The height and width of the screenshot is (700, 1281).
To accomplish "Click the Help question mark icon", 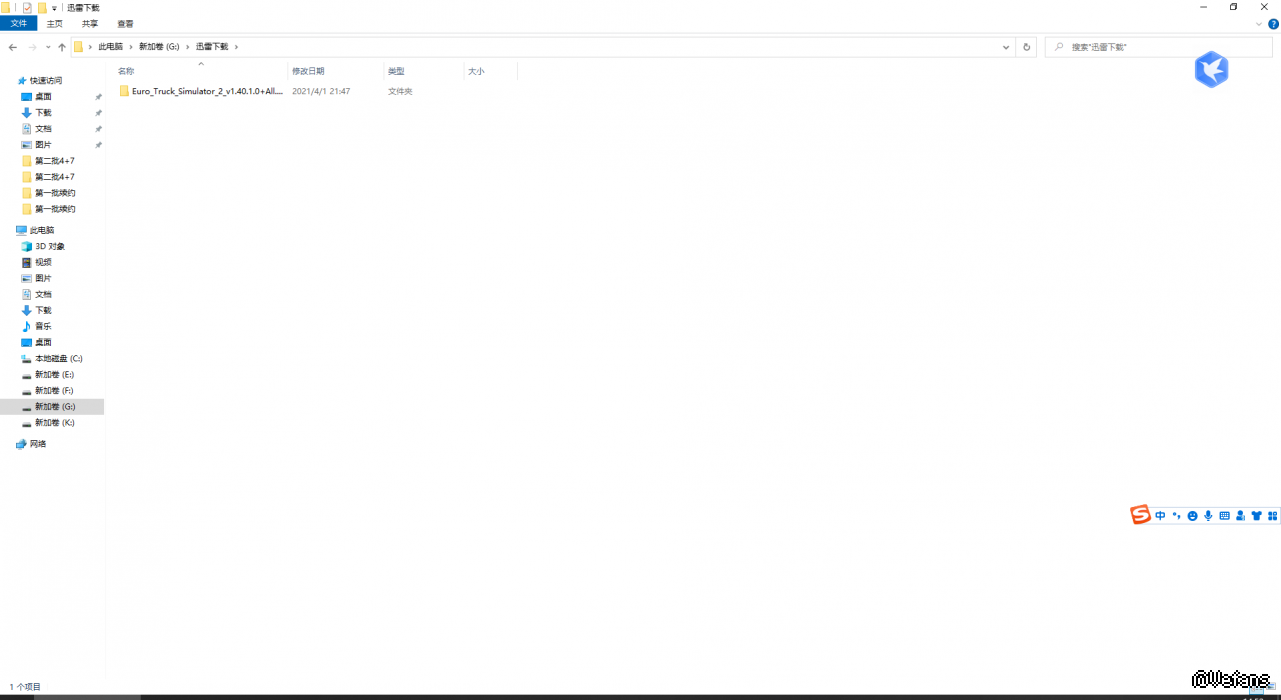I will point(1271,23).
